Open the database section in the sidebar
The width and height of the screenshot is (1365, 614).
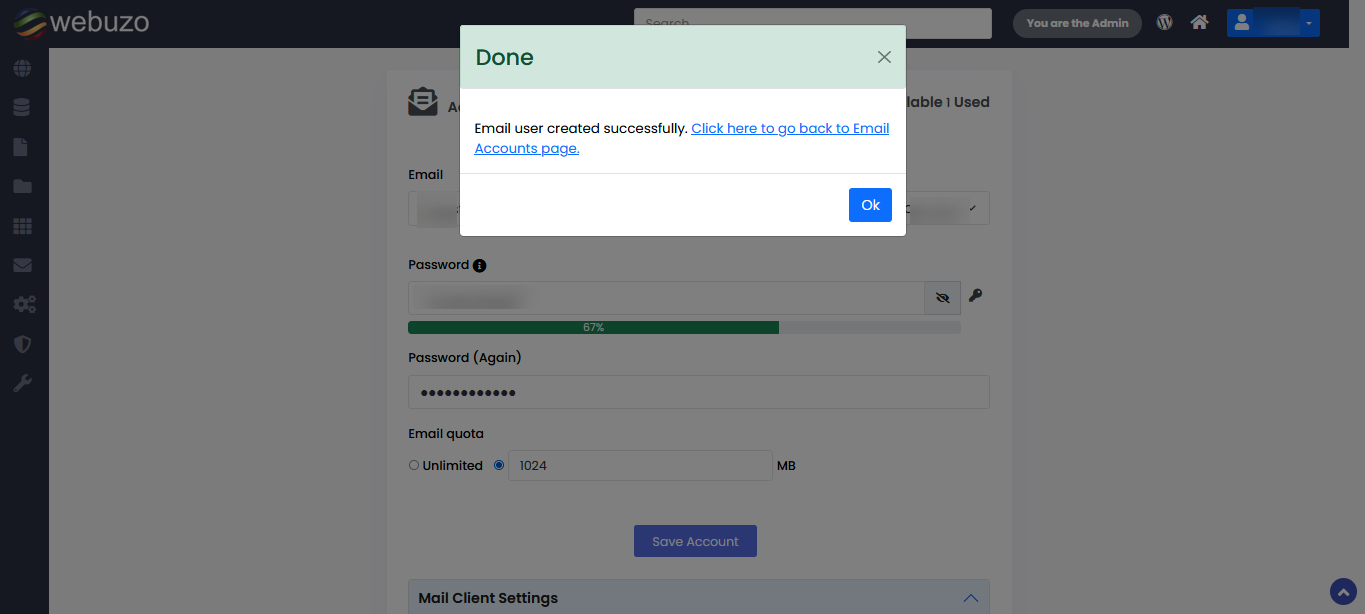(22, 107)
